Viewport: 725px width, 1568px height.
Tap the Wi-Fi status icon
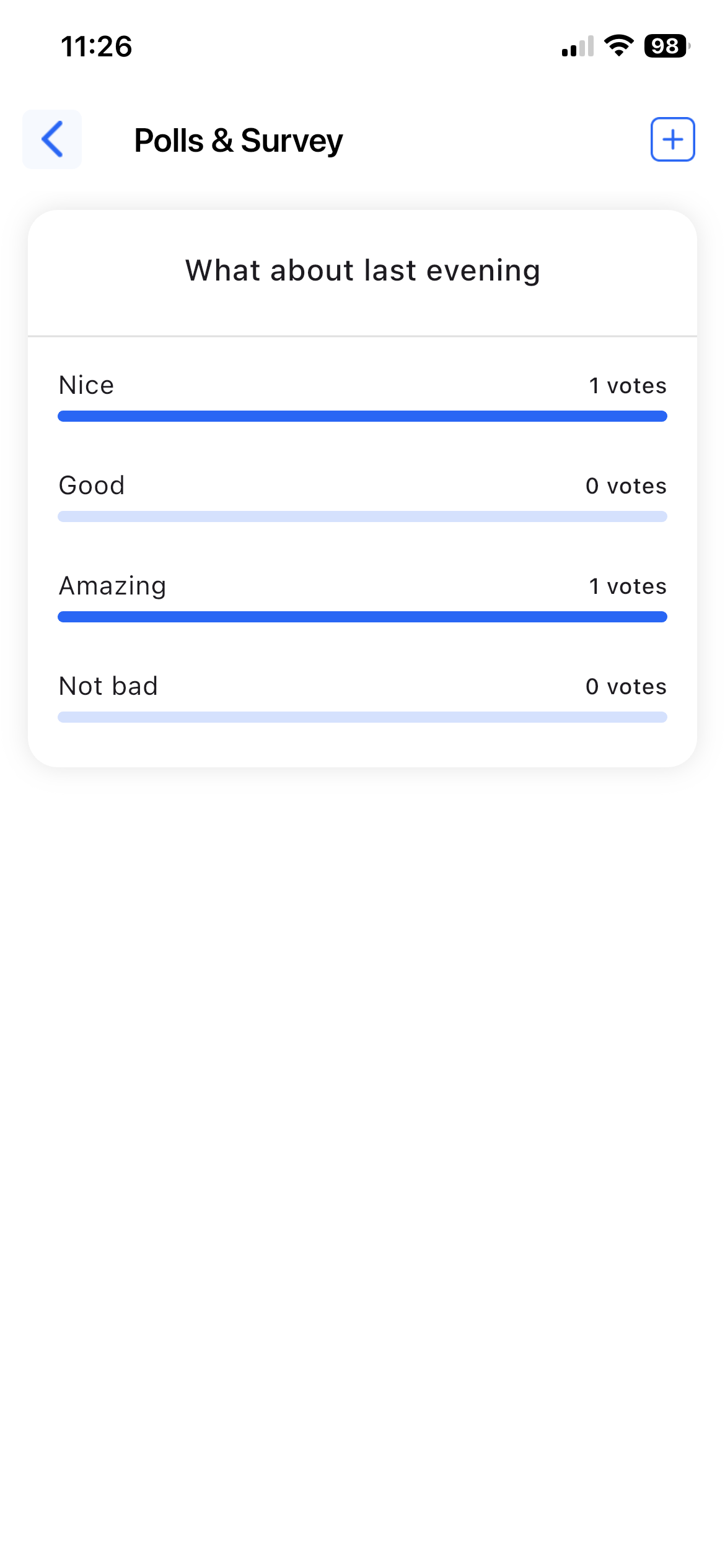618,46
